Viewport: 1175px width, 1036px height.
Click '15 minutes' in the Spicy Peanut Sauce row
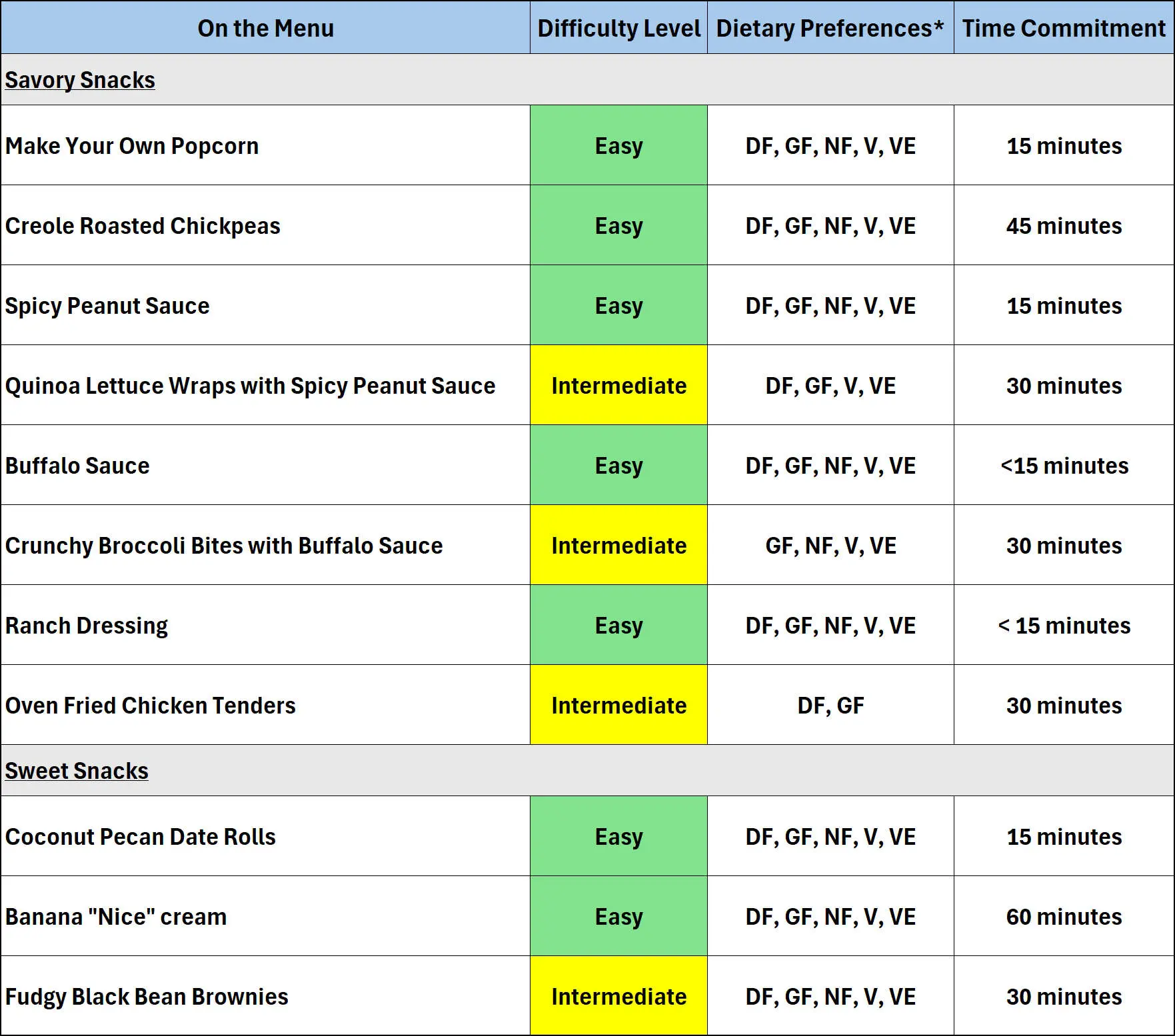pyautogui.click(x=1064, y=305)
